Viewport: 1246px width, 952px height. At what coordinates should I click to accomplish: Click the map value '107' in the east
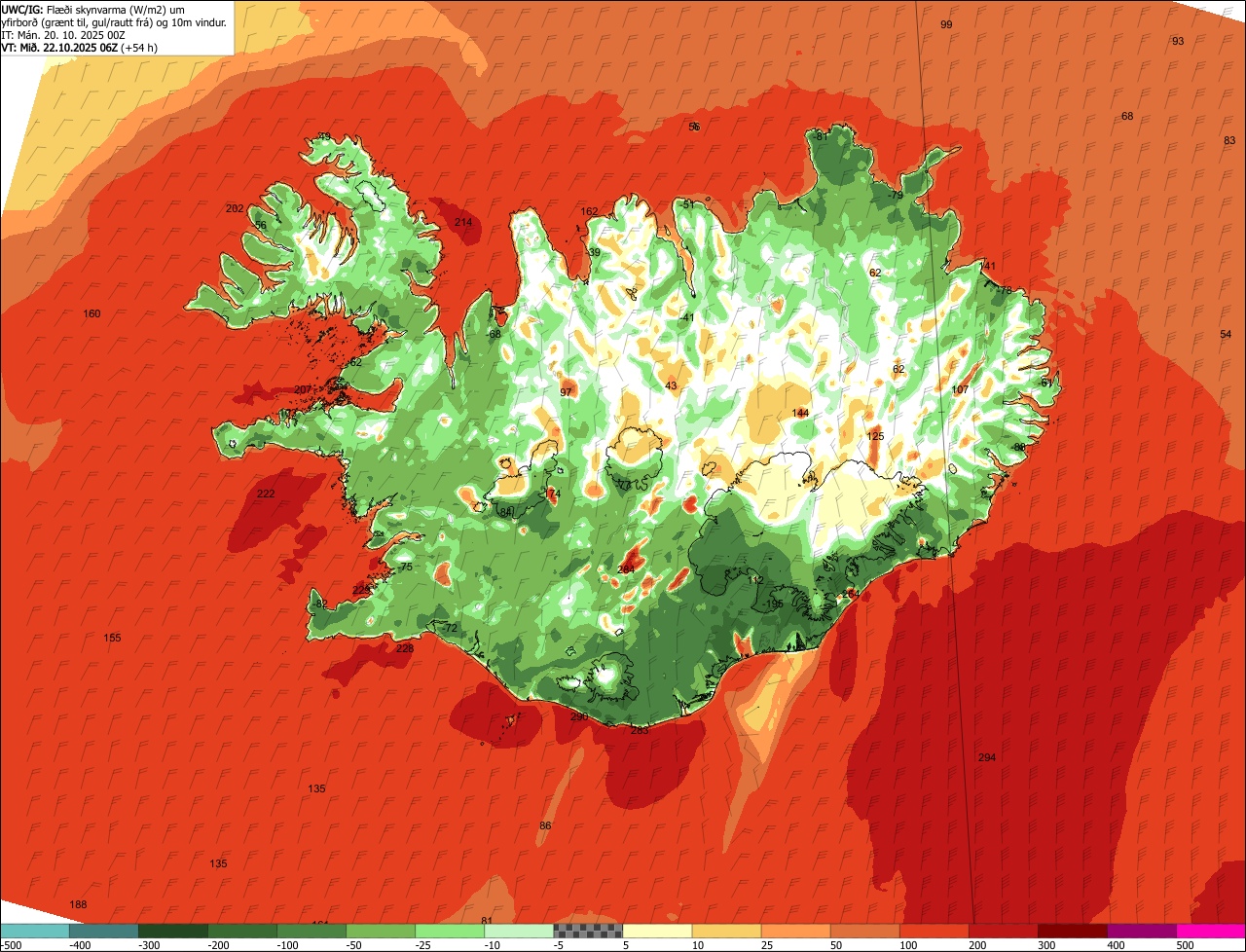[x=960, y=389]
